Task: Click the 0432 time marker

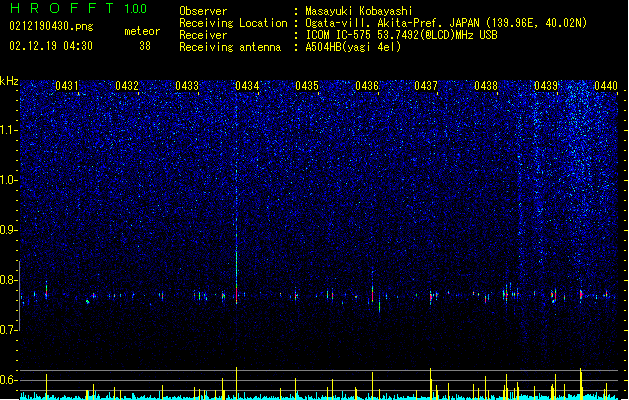Action: click(x=127, y=86)
